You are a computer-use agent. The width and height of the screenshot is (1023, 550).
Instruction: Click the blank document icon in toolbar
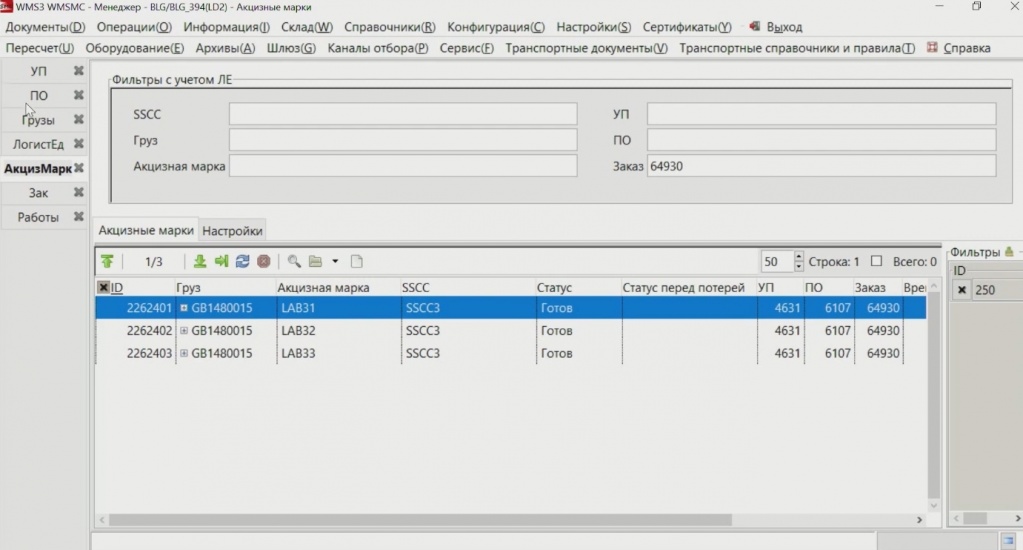coord(356,262)
